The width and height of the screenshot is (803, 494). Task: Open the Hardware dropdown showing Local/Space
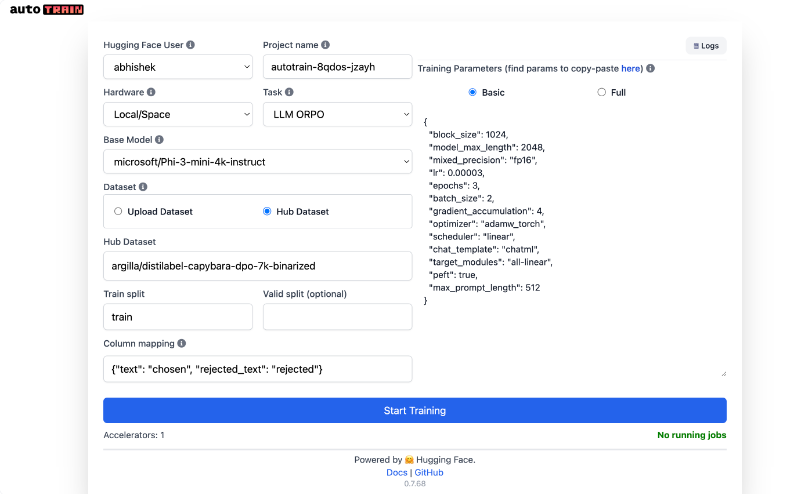coord(178,114)
